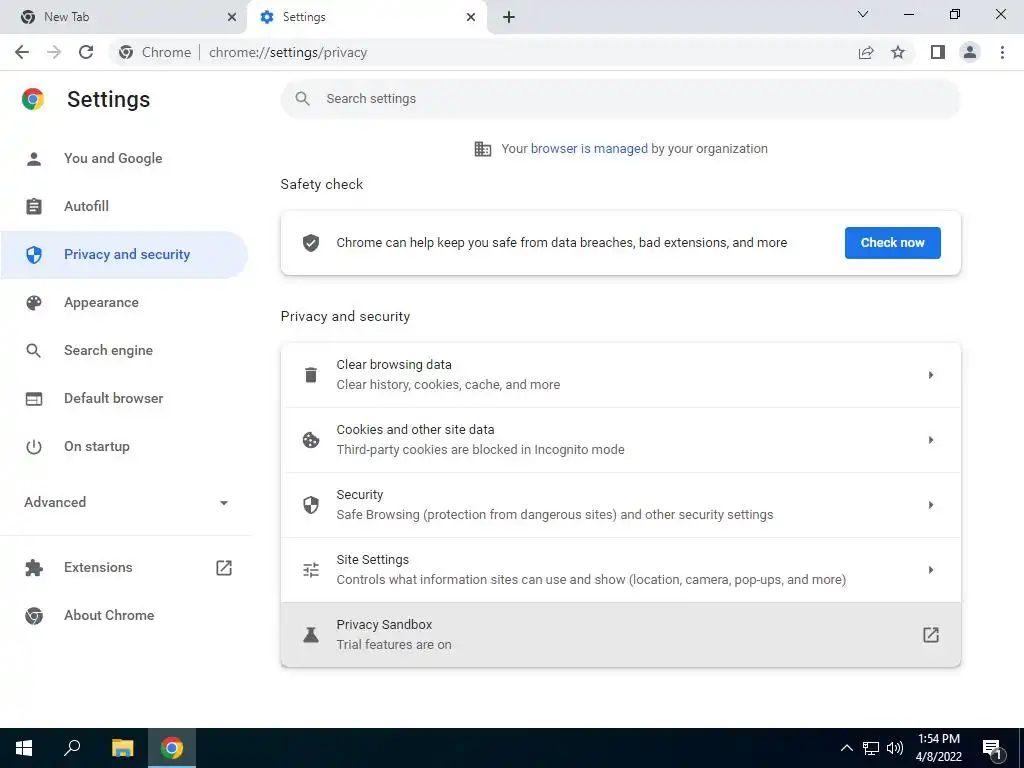This screenshot has width=1024, height=768.
Task: Open On startup settings
Action: 124,447
